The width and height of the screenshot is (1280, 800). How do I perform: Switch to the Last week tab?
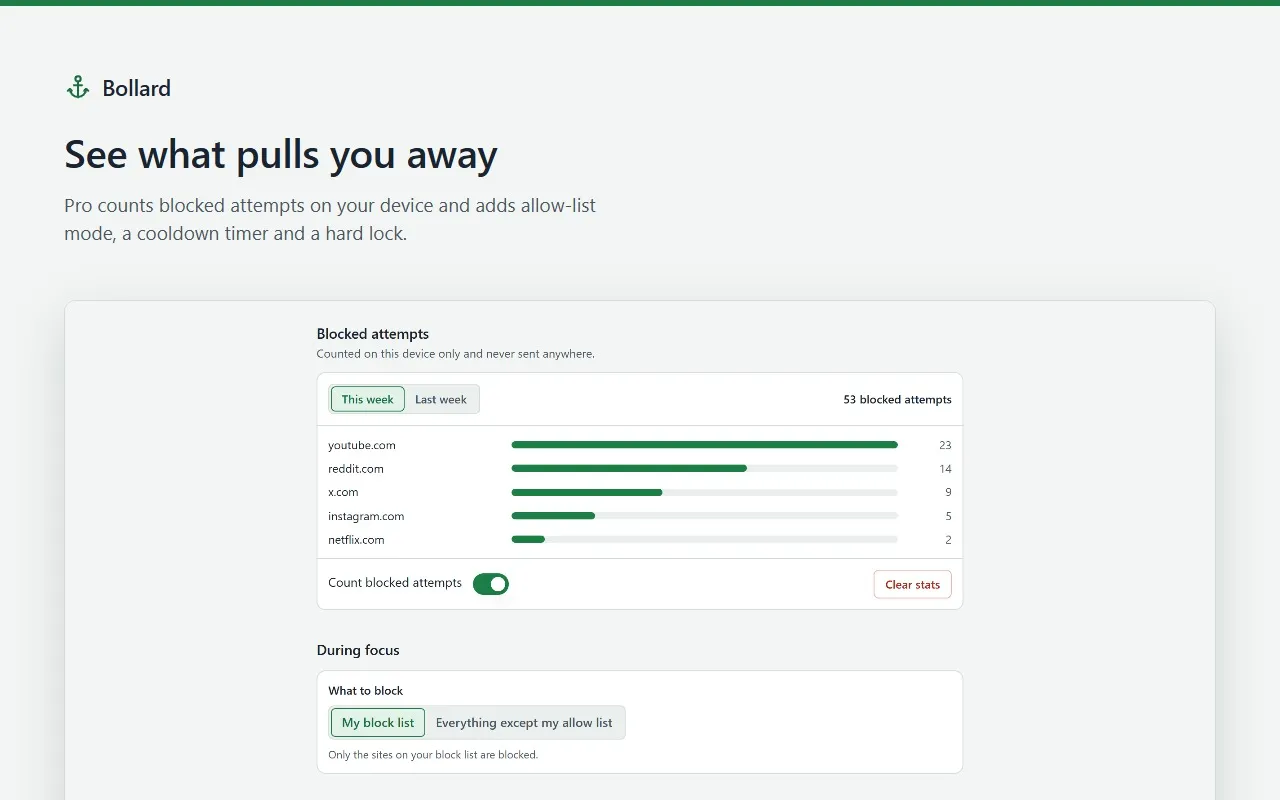(x=441, y=399)
